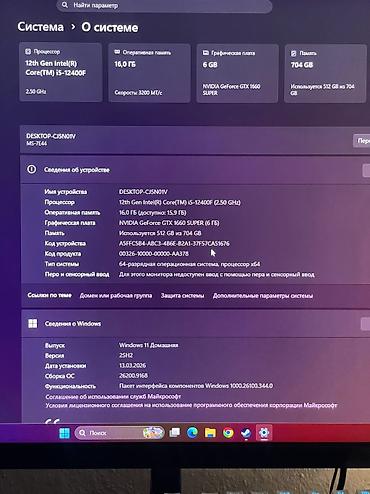Open Microsoft software license terms link

point(191,405)
